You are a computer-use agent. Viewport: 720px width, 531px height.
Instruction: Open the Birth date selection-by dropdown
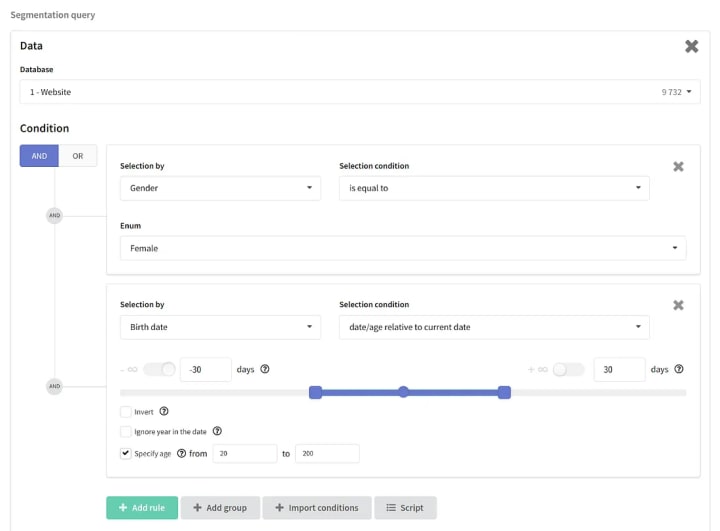pos(220,327)
